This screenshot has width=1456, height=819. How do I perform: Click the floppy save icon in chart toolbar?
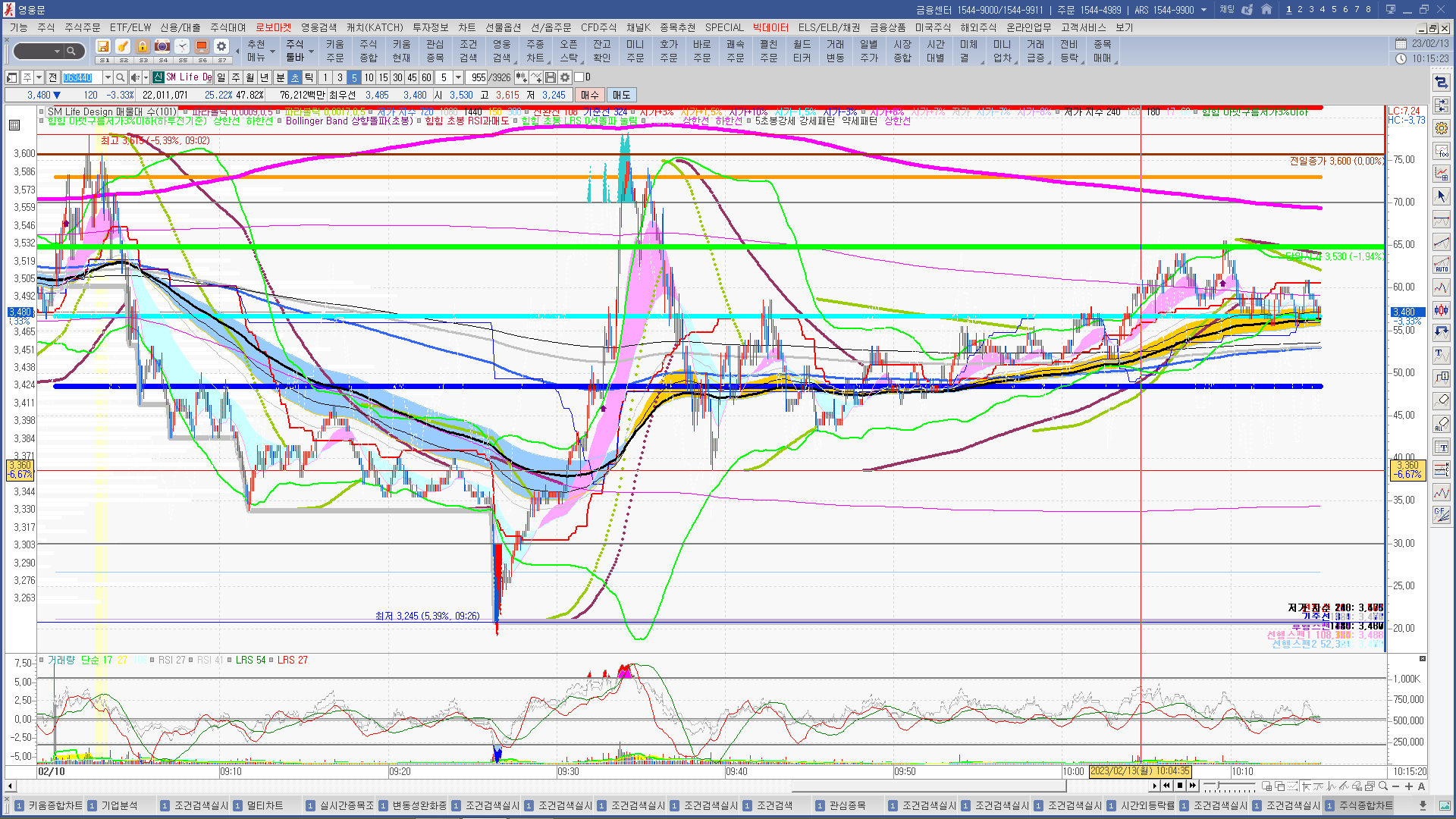[x=551, y=77]
